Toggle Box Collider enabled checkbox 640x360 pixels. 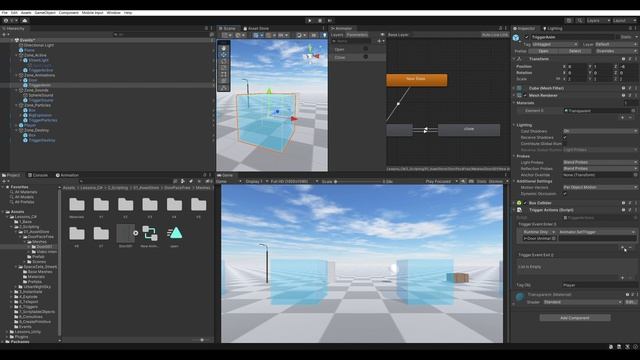click(525, 203)
